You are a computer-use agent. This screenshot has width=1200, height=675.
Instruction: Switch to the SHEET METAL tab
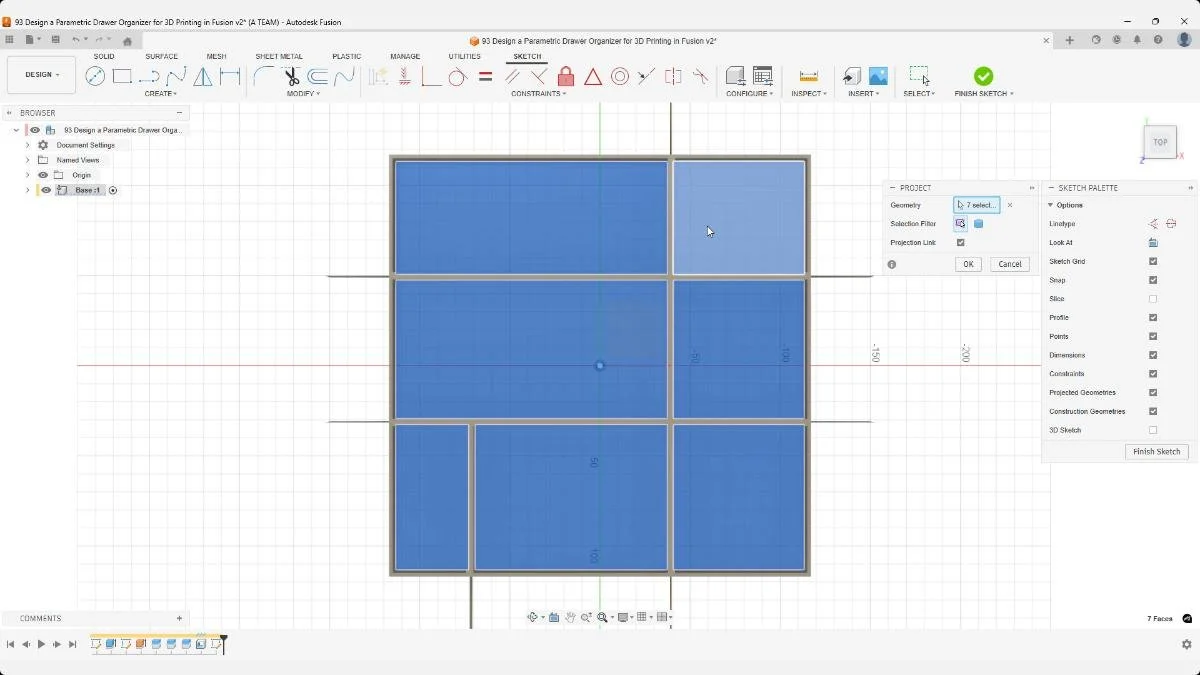(278, 56)
